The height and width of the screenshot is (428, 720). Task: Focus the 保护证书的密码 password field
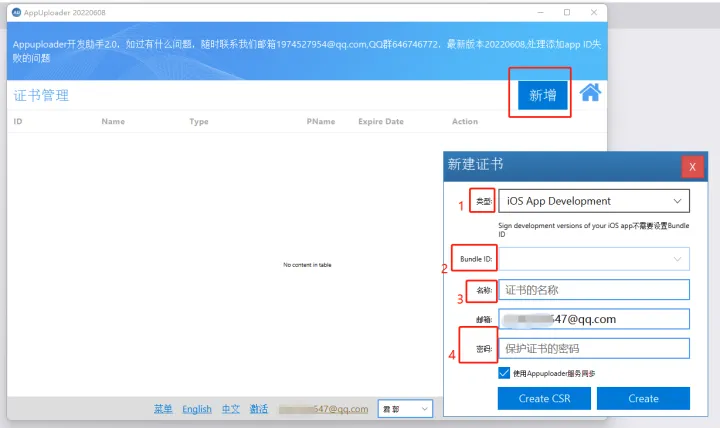click(x=594, y=349)
